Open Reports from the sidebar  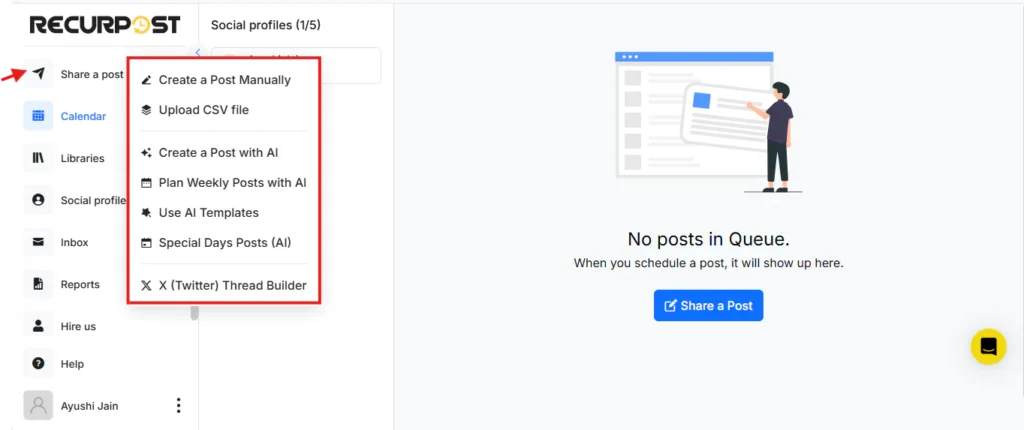tap(80, 284)
